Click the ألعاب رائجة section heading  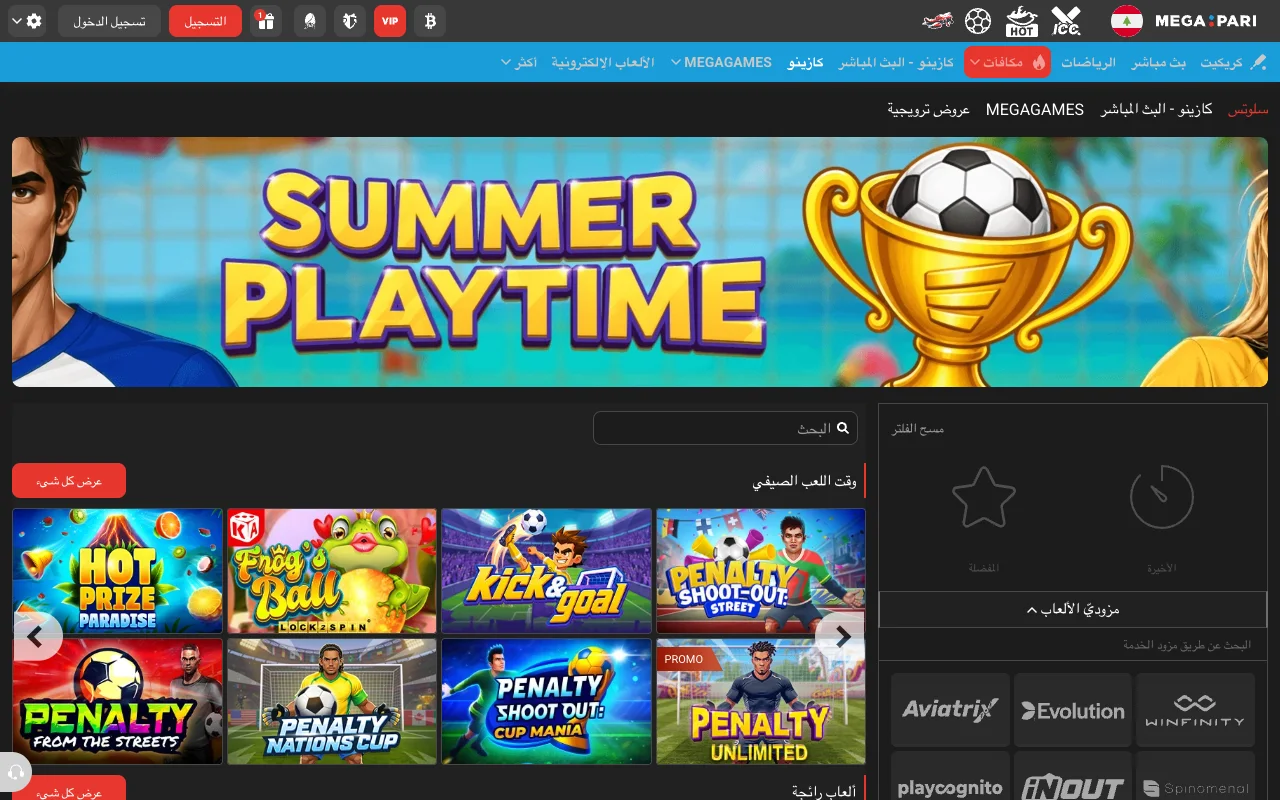[824, 791]
